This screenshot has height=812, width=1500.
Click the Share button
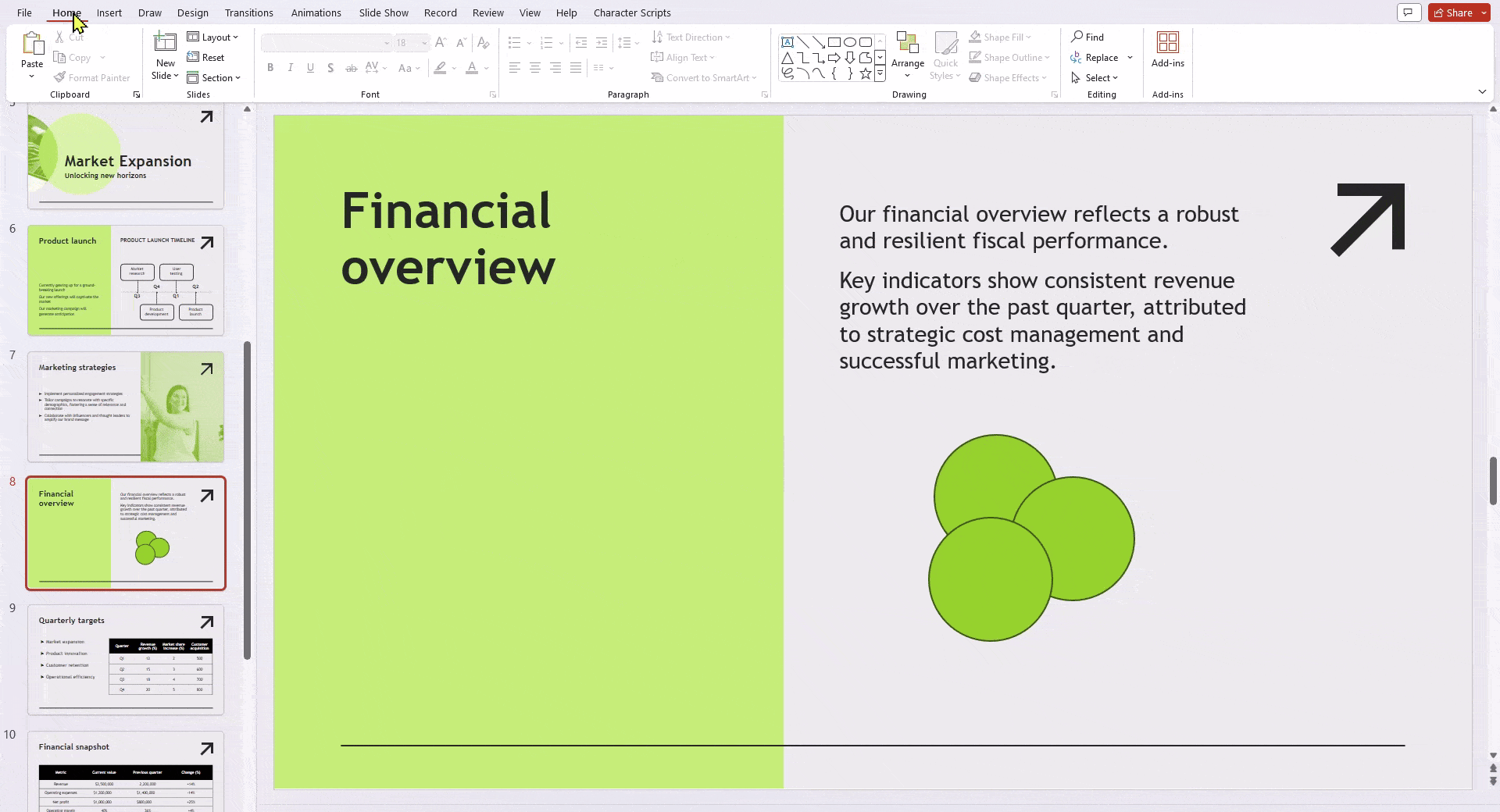point(1453,12)
